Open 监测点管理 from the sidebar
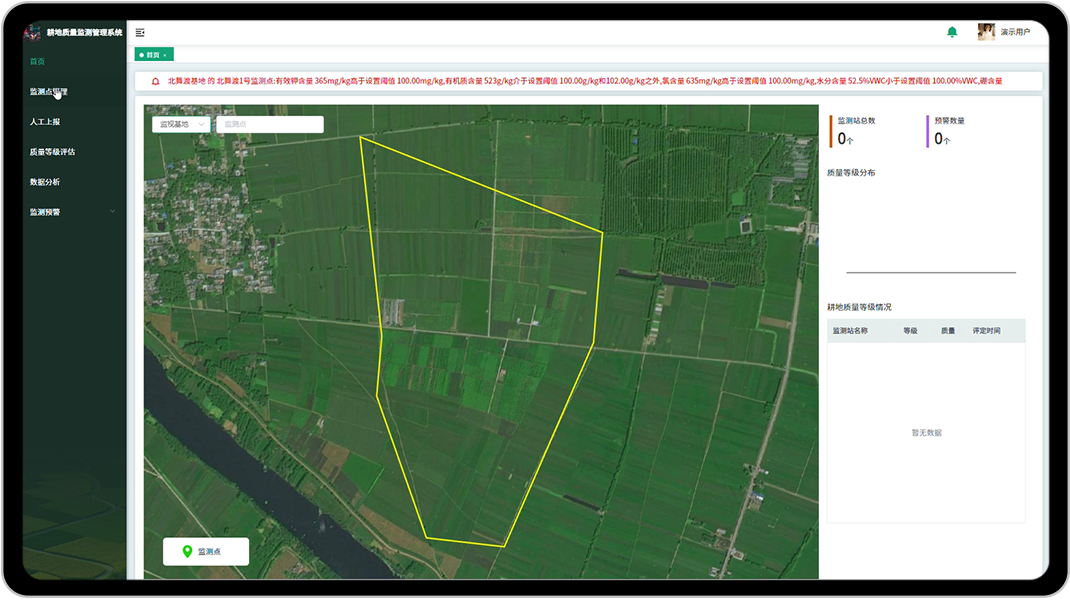 point(48,92)
